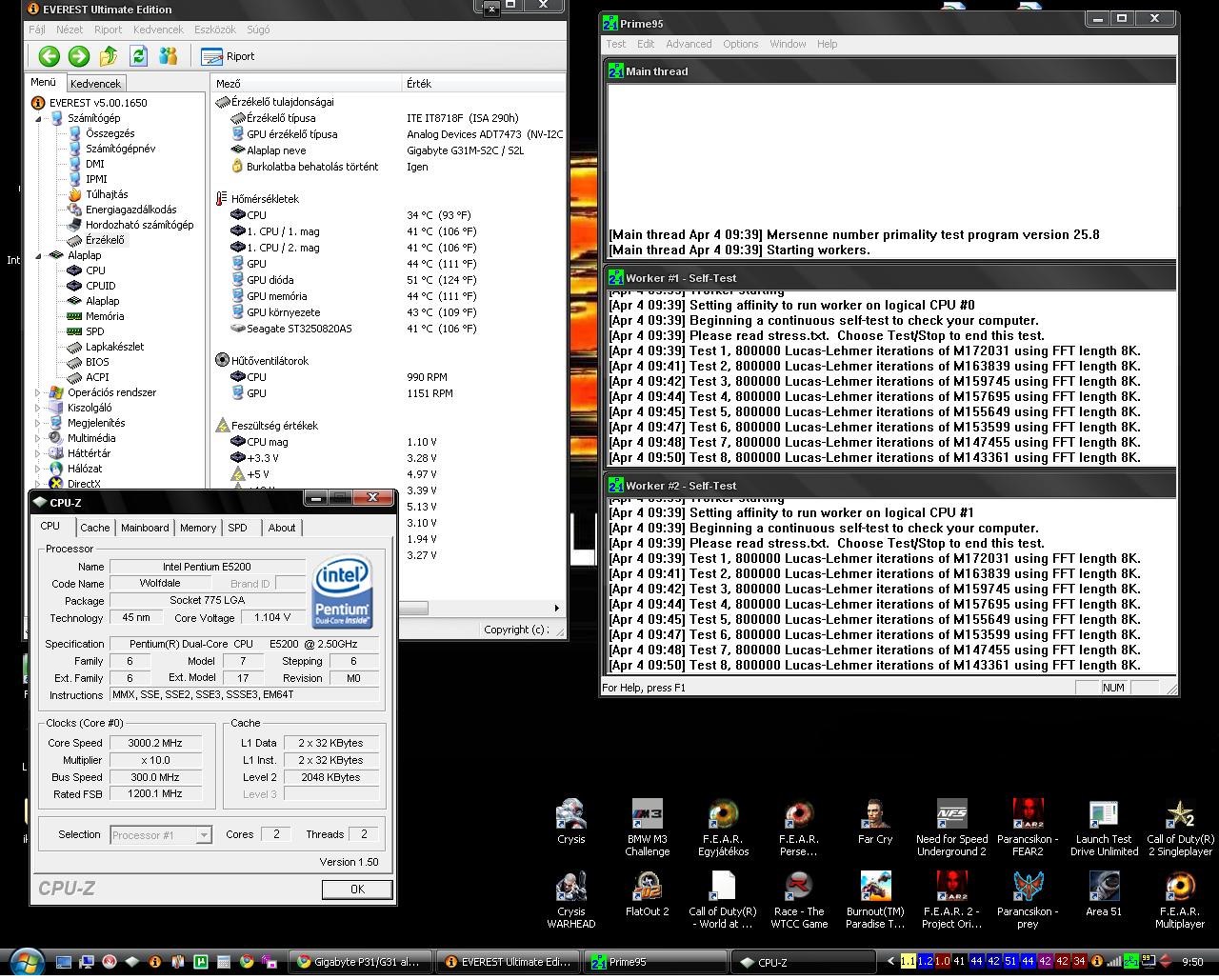Expand the Hálózat node
This screenshot has width=1219, height=980.
click(x=39, y=469)
